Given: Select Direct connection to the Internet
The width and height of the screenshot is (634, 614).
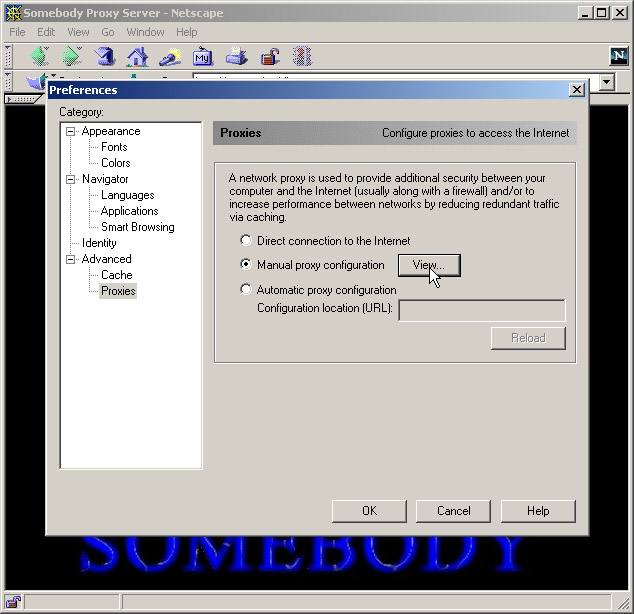Looking at the screenshot, I should click(246, 241).
